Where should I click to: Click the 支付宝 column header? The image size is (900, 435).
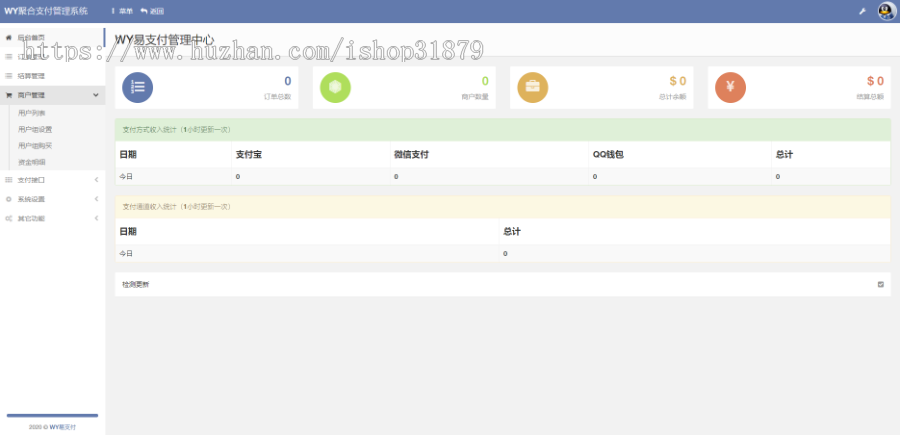[249, 154]
